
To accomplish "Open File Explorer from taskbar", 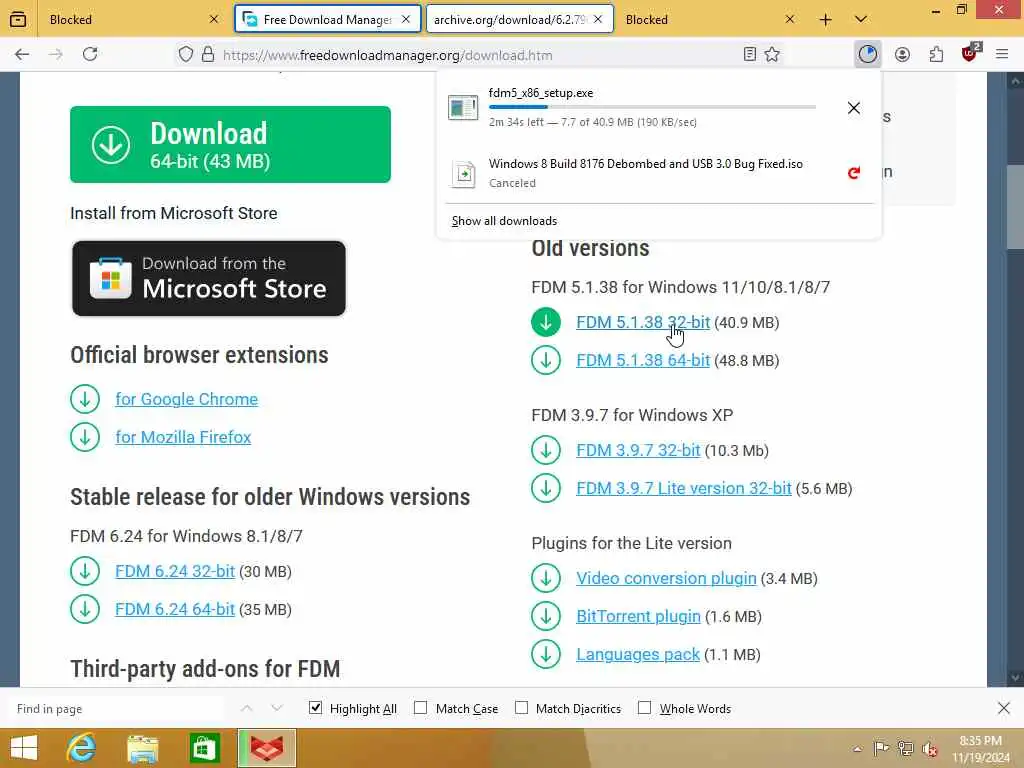I will click(143, 748).
